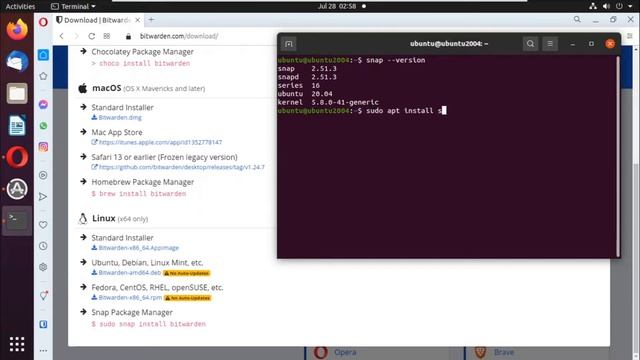Click the 'choco install bitwarden' command
The width and height of the screenshot is (640, 360).
pos(144,64)
